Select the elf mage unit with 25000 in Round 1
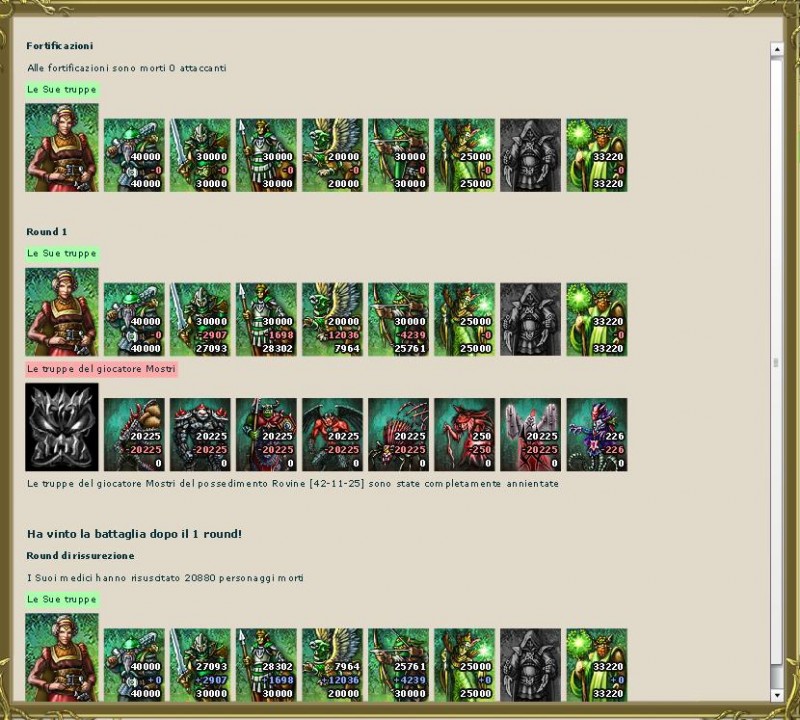Image resolution: width=800 pixels, height=720 pixels. 464,319
